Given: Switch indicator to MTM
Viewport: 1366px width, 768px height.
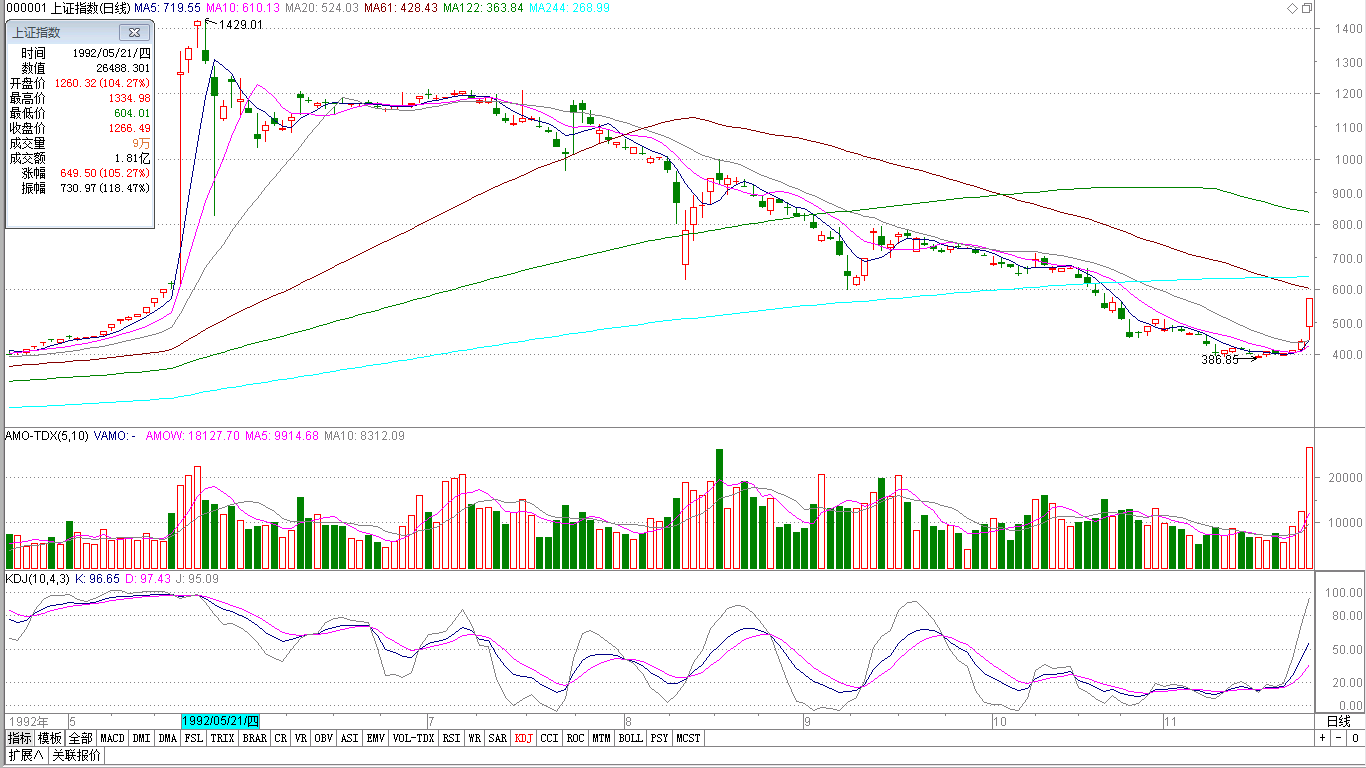Looking at the screenshot, I should [x=601, y=738].
